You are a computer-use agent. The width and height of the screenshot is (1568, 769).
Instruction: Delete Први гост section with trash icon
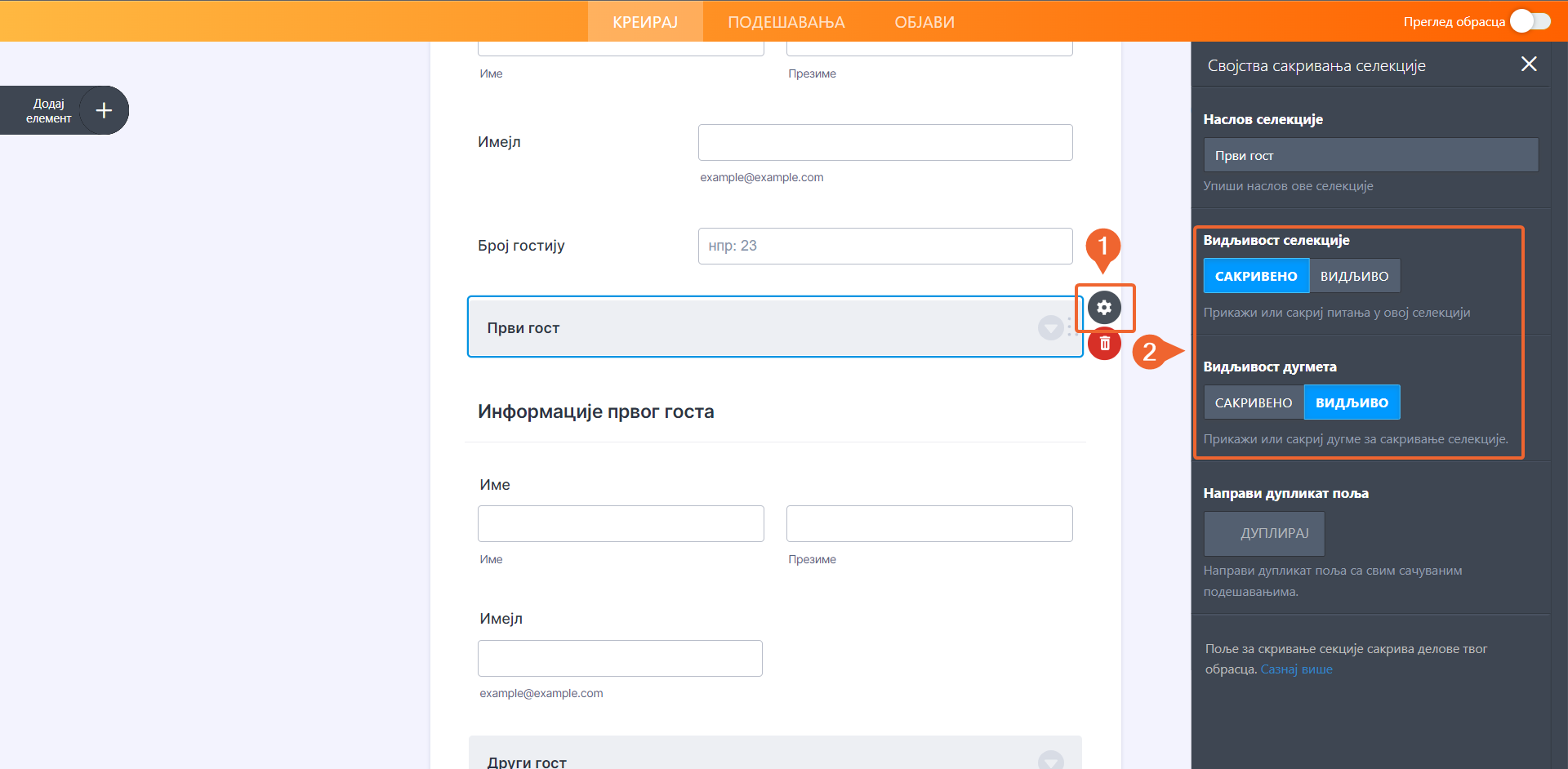(x=1104, y=344)
